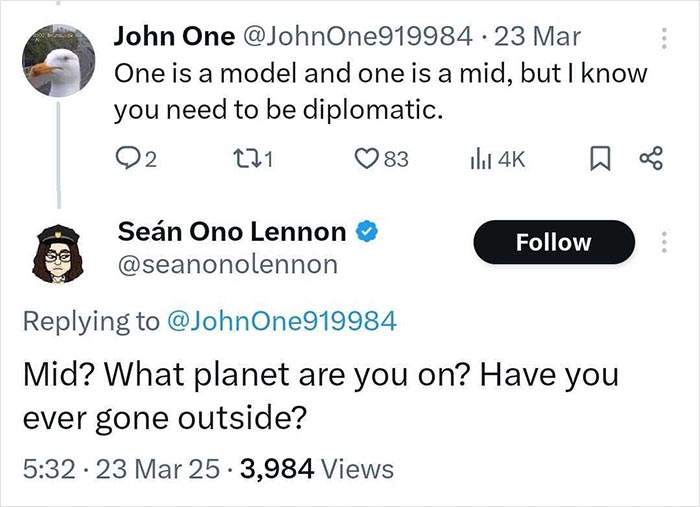Screen dimensions: 700x507
Task: Like John One's tweet with the heart icon
Action: point(366,159)
